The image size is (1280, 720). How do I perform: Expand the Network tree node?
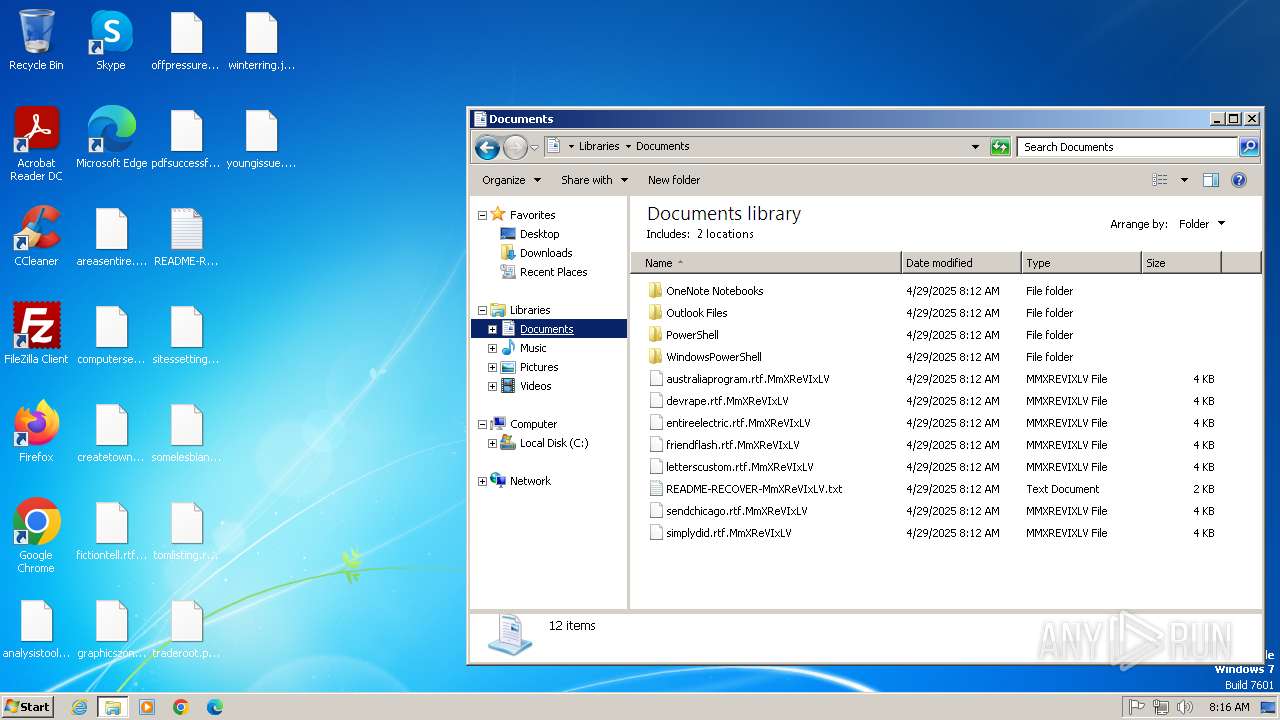point(482,481)
